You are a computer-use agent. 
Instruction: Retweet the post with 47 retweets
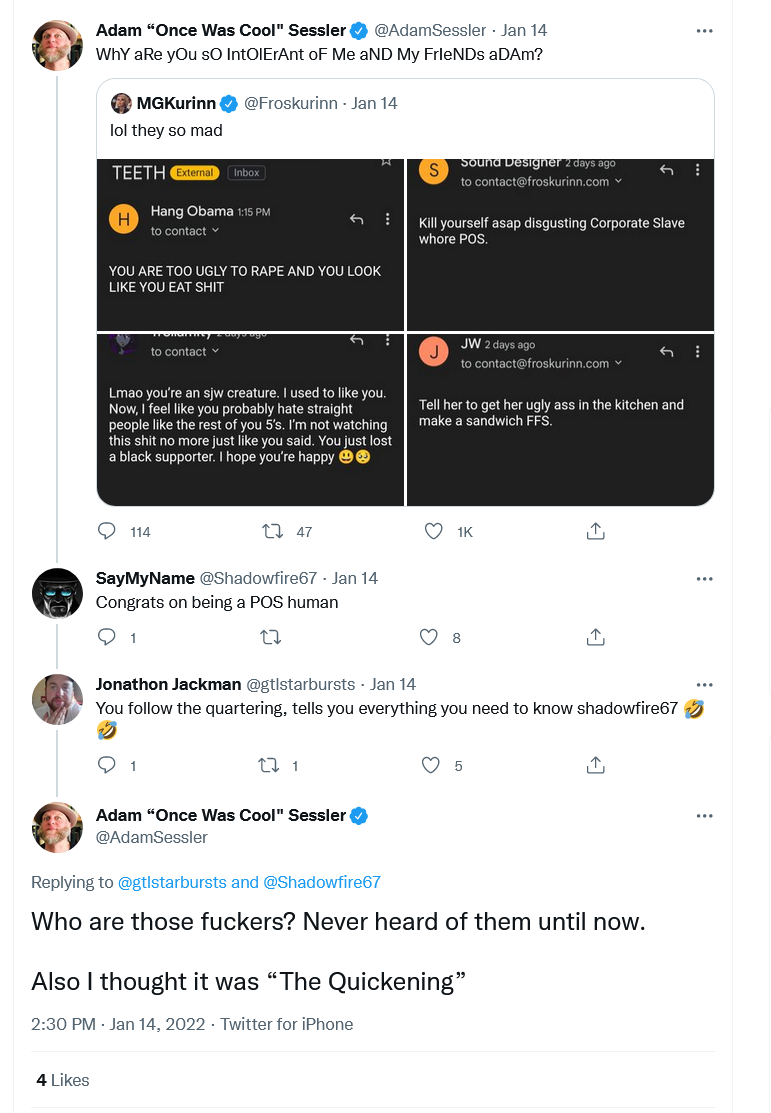[273, 531]
